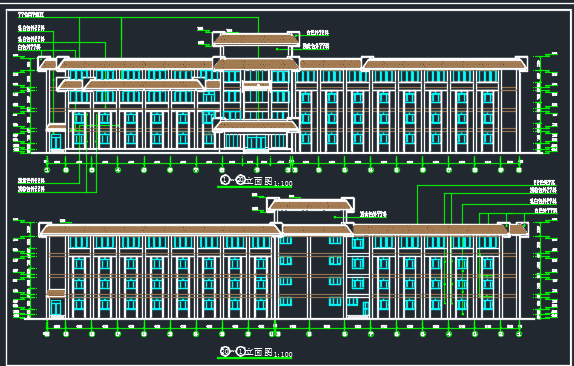Select the cyan side door at the left of the upper elevation
This screenshot has width=574, height=366.
pyautogui.click(x=56, y=142)
